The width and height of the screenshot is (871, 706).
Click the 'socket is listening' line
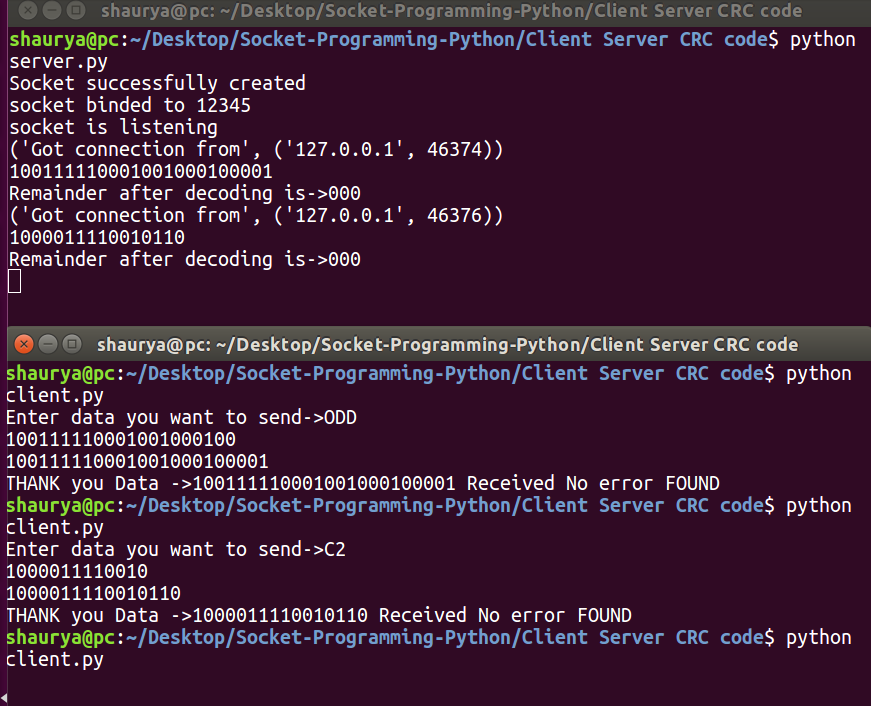pyautogui.click(x=113, y=127)
